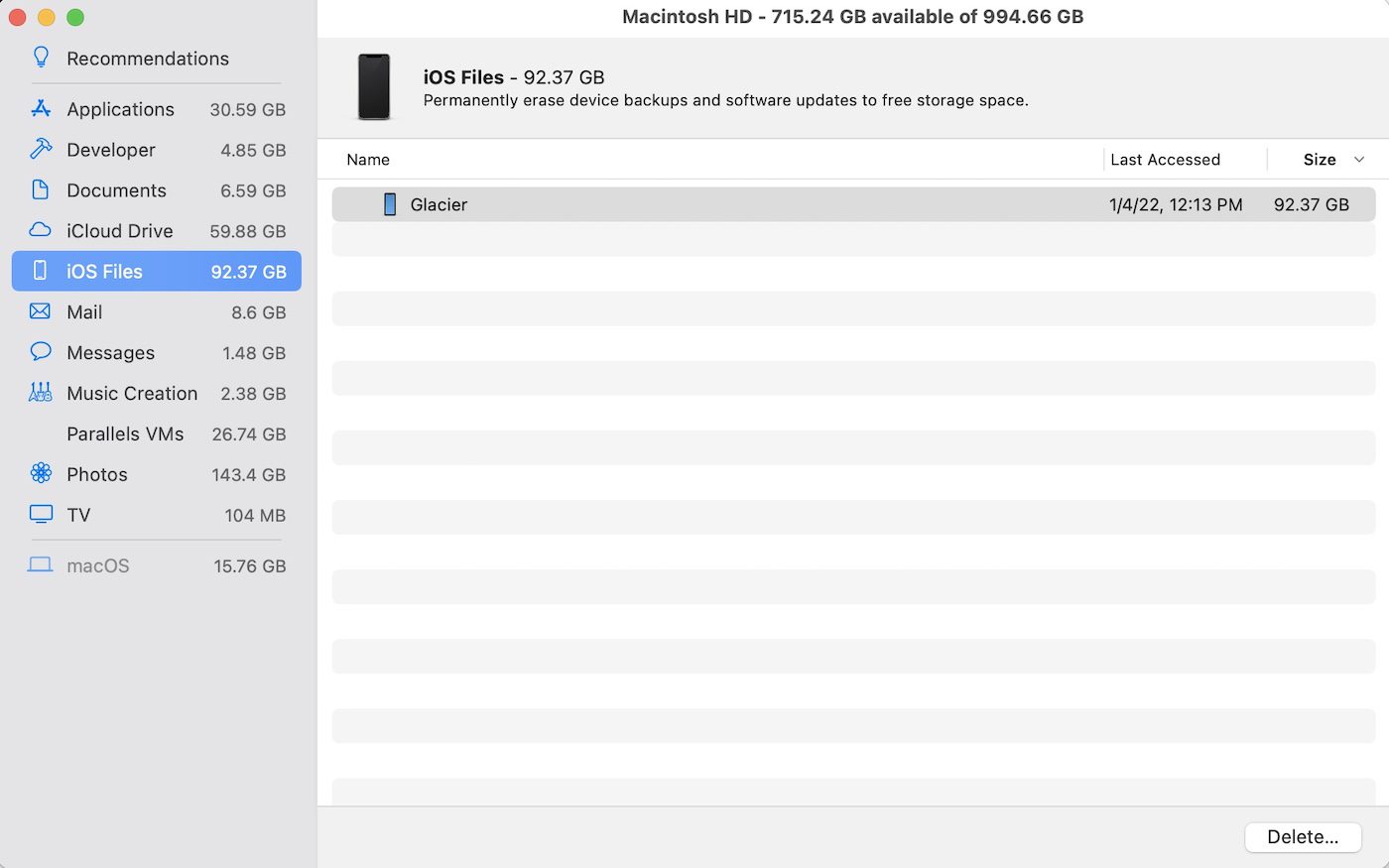
Task: Click the Developer hammer icon
Action: point(41,150)
